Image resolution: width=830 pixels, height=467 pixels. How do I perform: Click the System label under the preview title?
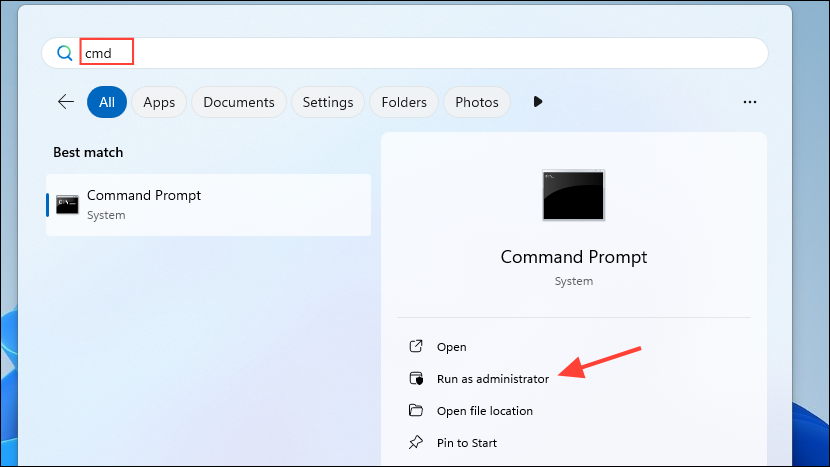(574, 281)
